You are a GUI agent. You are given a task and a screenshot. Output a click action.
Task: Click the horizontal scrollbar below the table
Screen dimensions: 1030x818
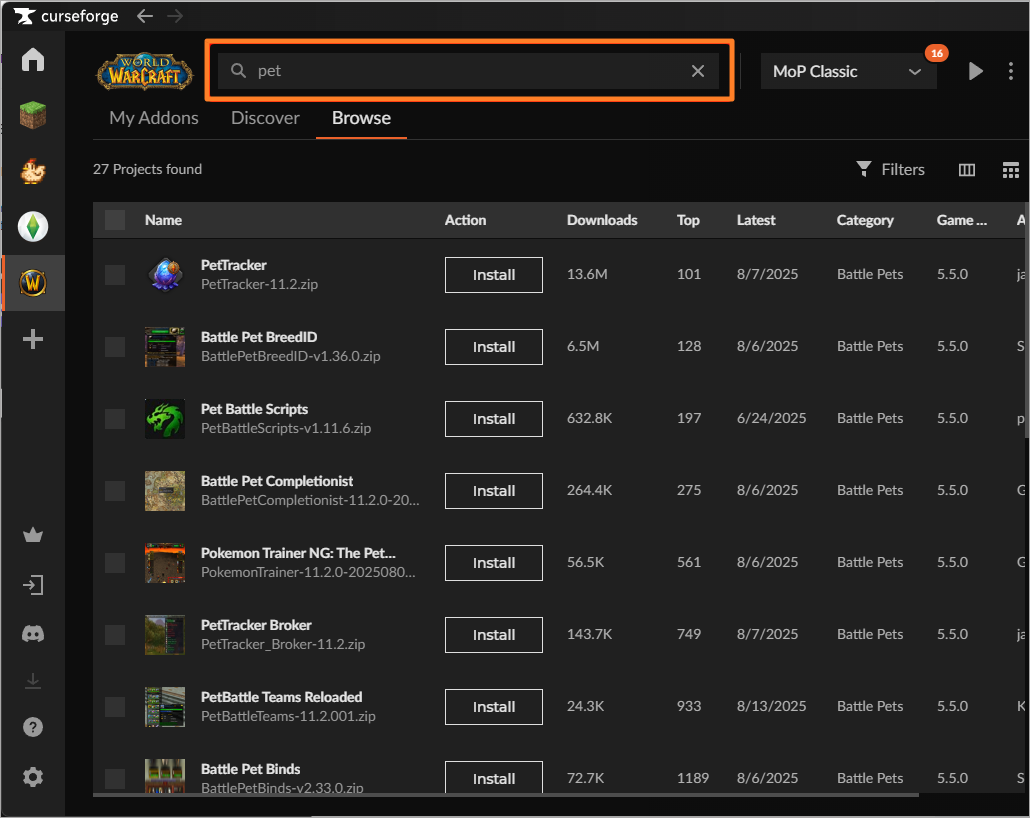click(506, 795)
